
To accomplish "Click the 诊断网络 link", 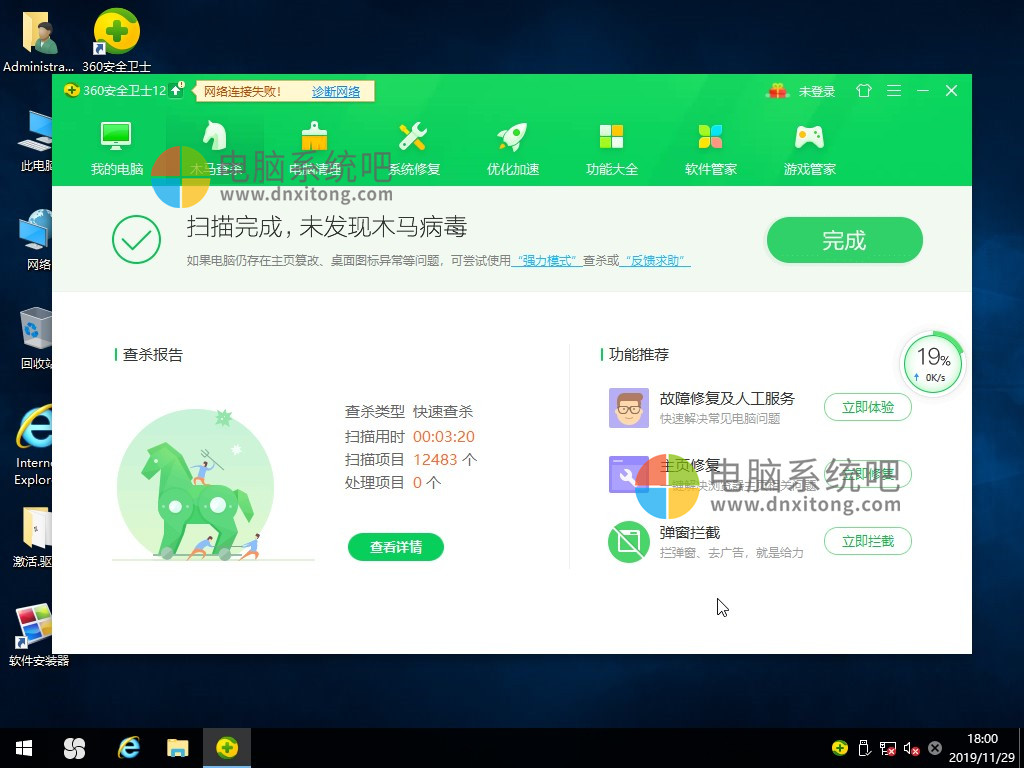I will coord(336,92).
